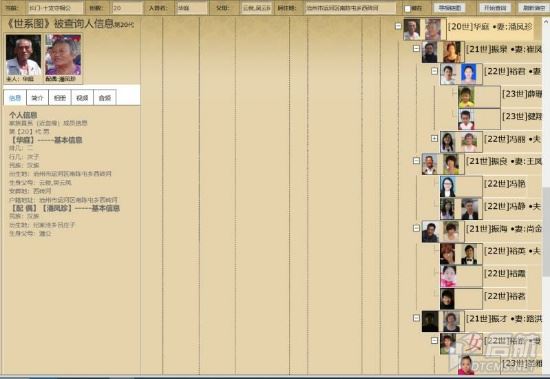Open the 视频 tab
This screenshot has width=550, height=379.
pos(82,98)
